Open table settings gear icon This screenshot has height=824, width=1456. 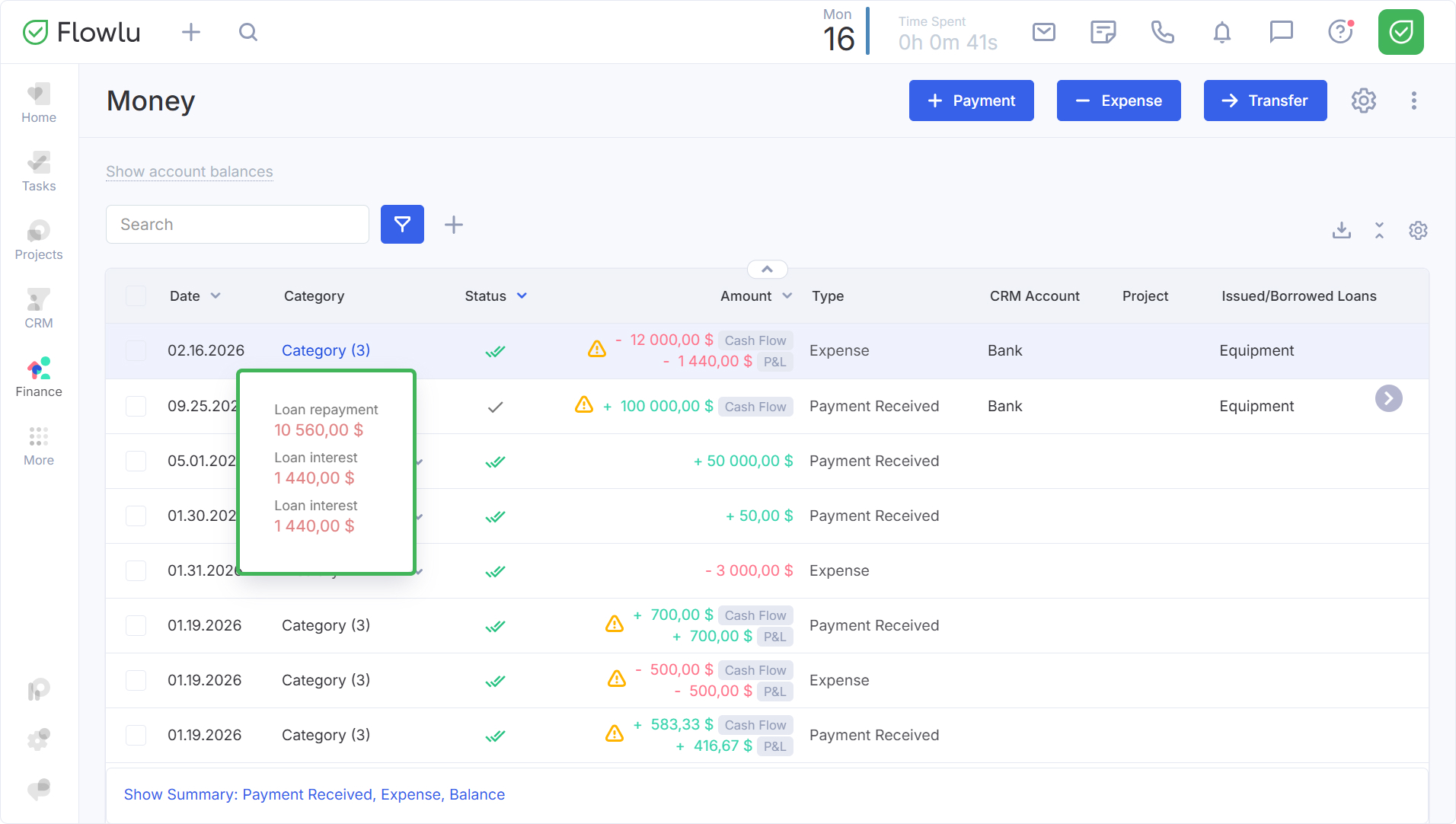coord(1417,230)
